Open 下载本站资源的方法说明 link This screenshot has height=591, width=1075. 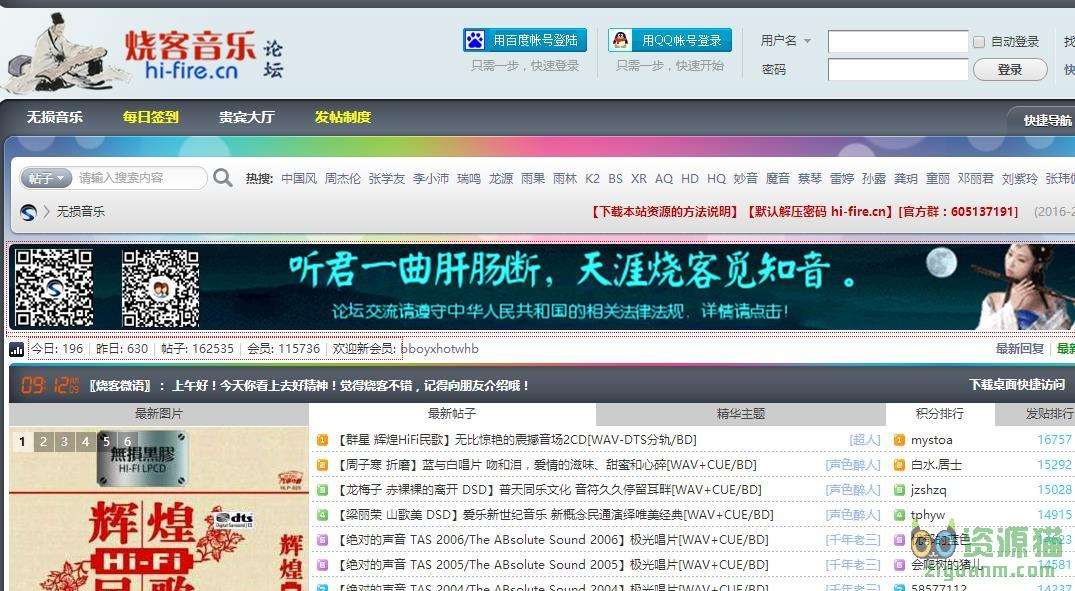pos(664,212)
